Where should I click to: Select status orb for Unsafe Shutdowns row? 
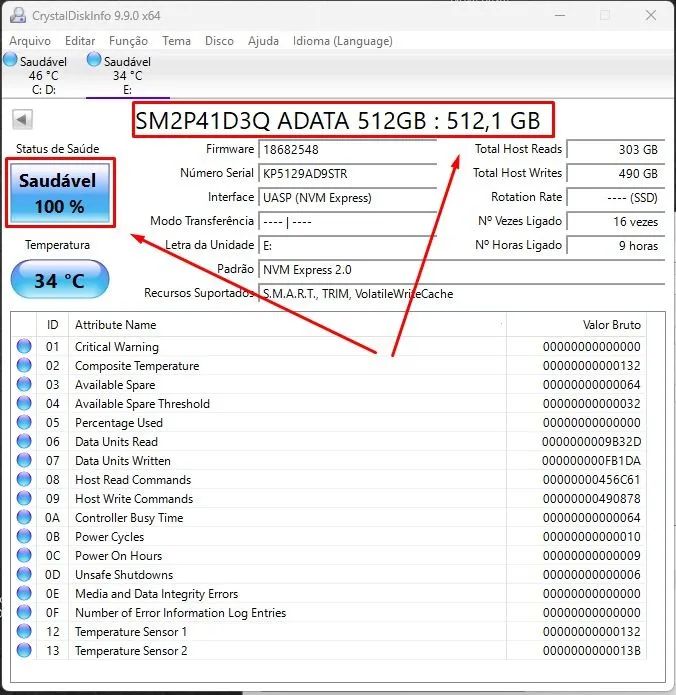point(24,574)
